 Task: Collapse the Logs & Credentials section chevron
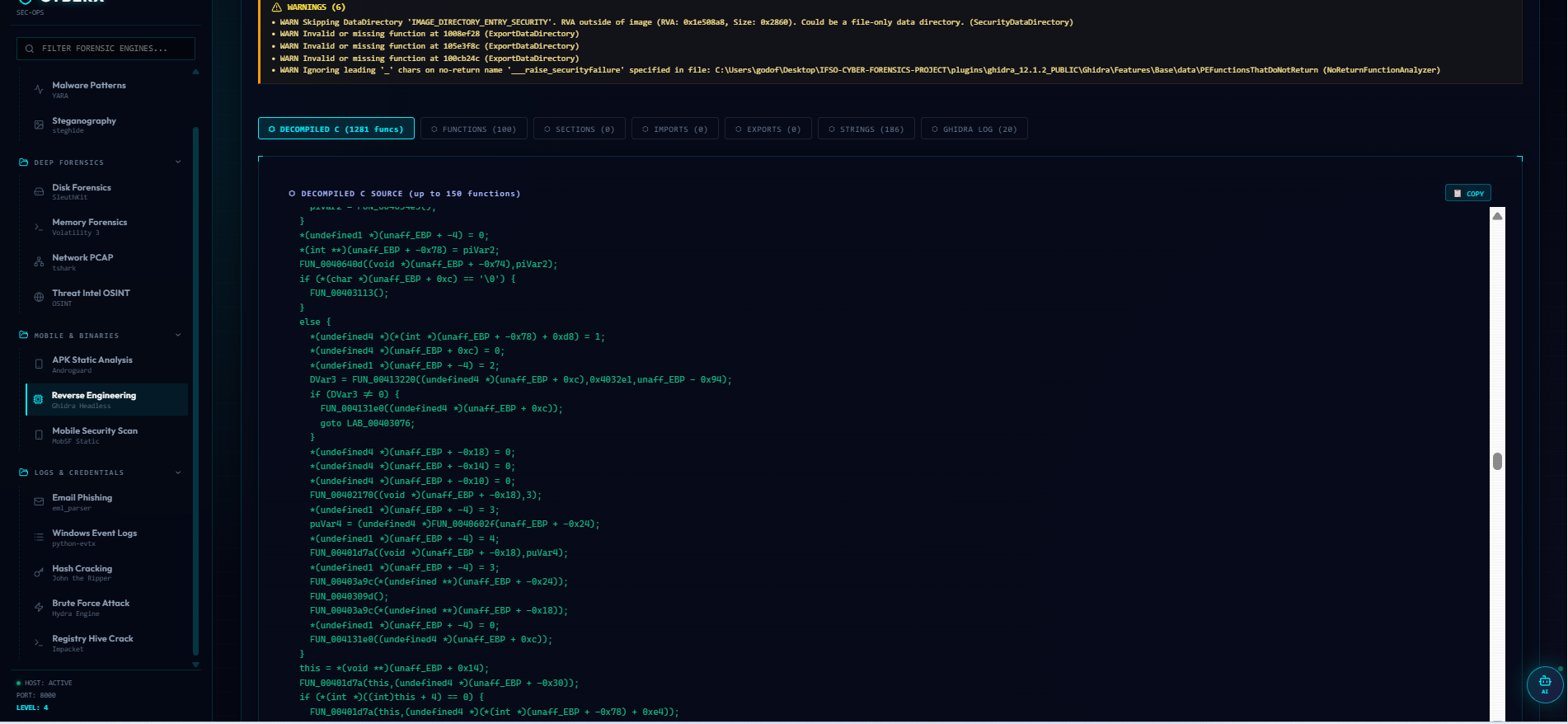[178, 472]
